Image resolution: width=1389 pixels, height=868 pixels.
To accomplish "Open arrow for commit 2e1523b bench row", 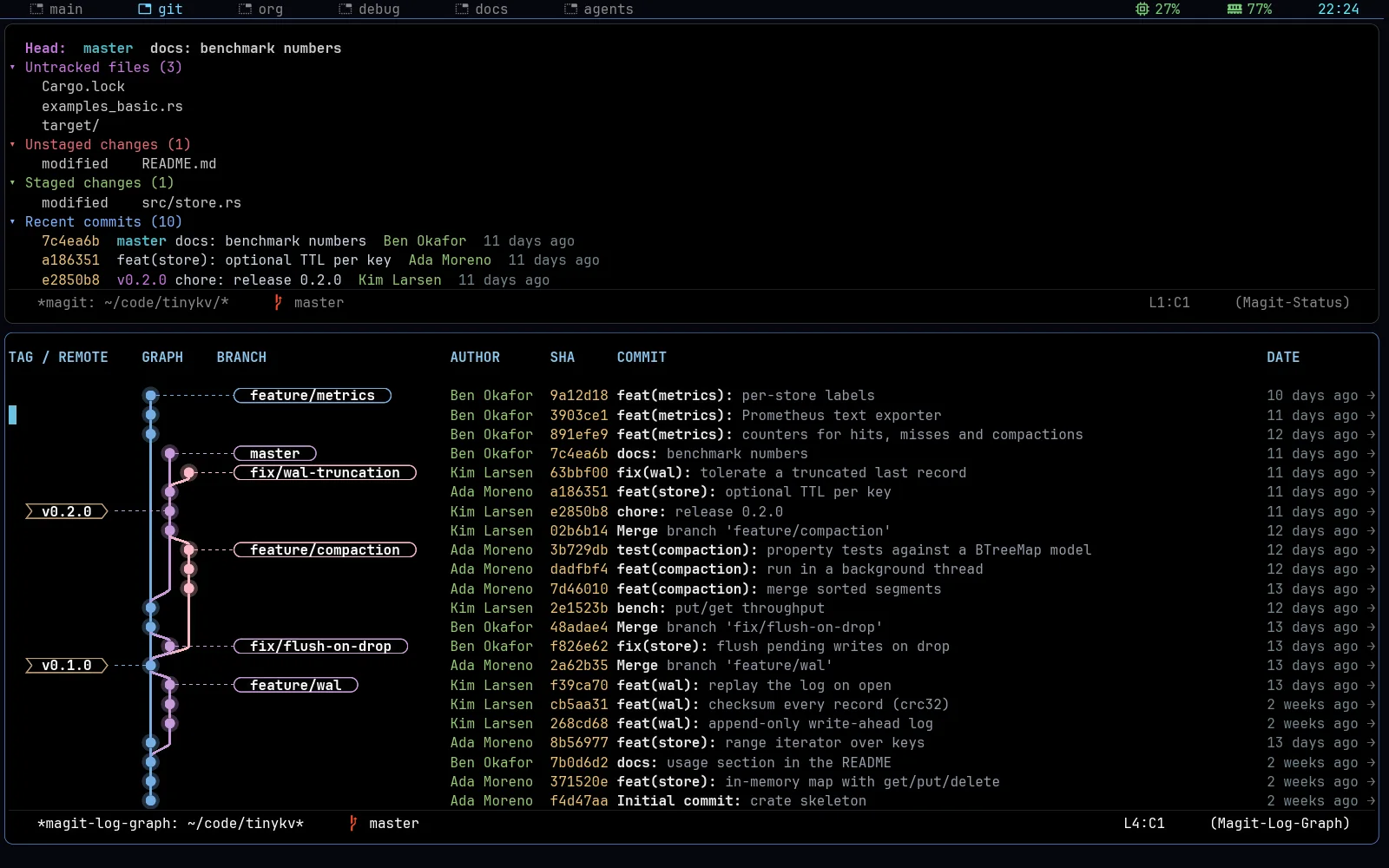I will (x=1371, y=608).
